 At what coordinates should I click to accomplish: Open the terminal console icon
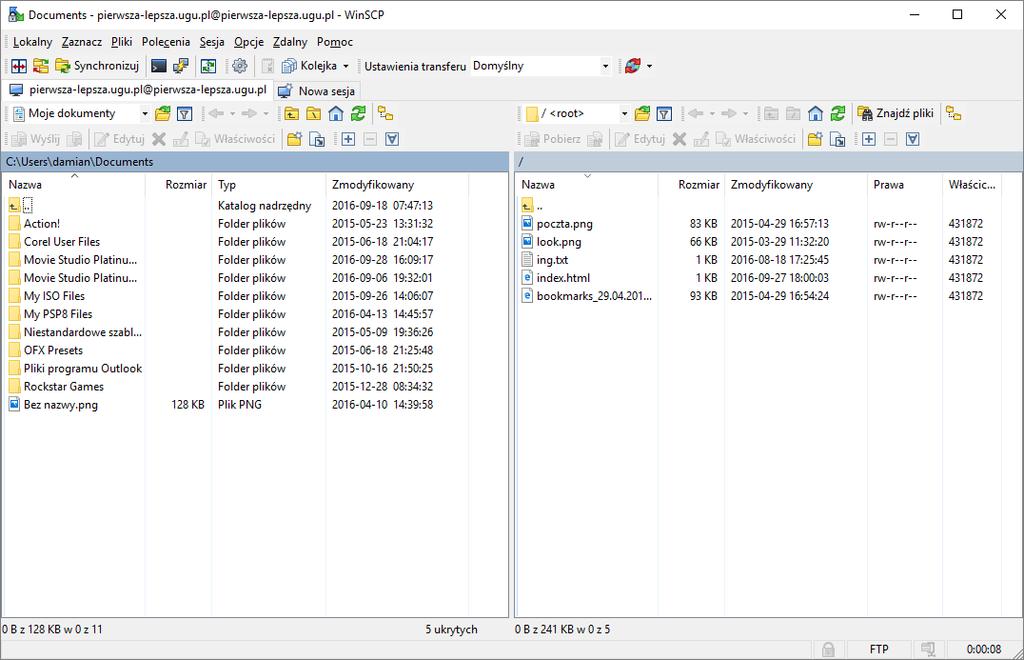point(159,66)
